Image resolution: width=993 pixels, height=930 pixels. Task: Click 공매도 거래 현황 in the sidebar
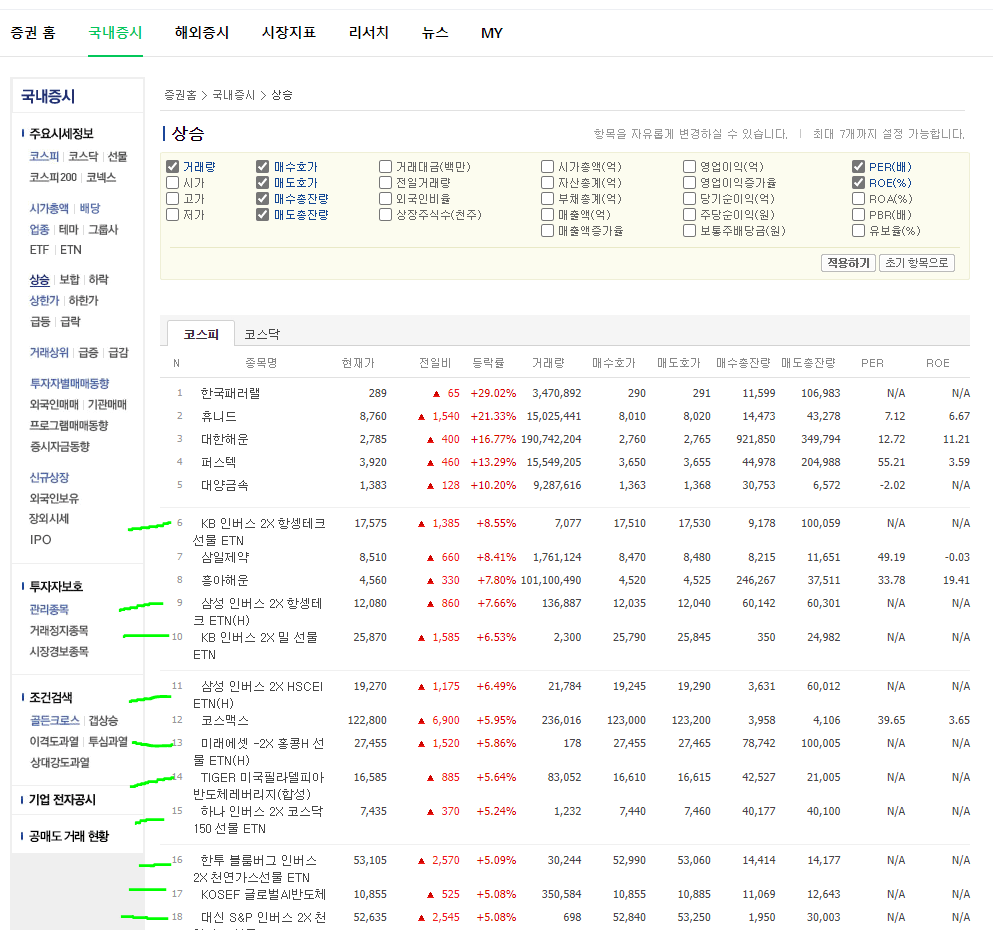69,837
